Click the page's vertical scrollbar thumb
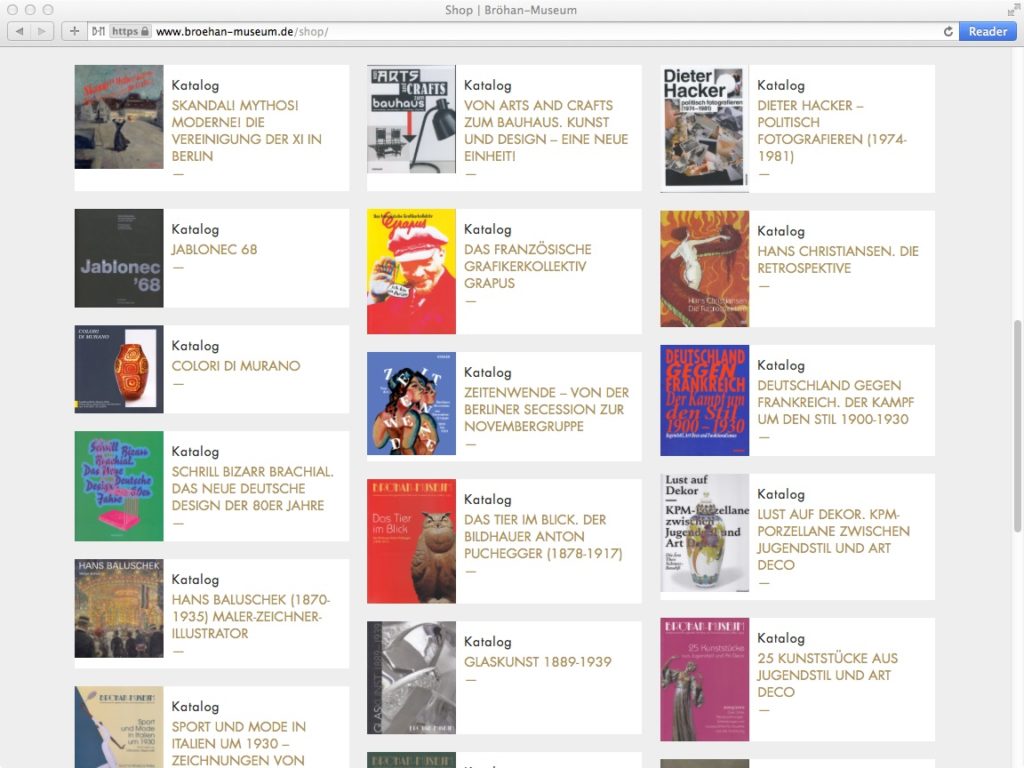This screenshot has width=1024, height=768. [1017, 426]
